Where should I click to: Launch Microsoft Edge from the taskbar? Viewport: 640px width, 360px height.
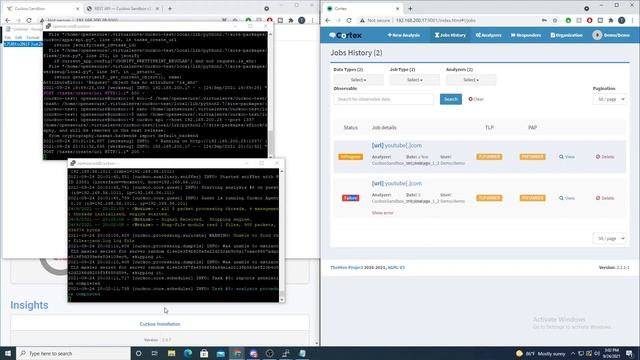tap(188, 353)
